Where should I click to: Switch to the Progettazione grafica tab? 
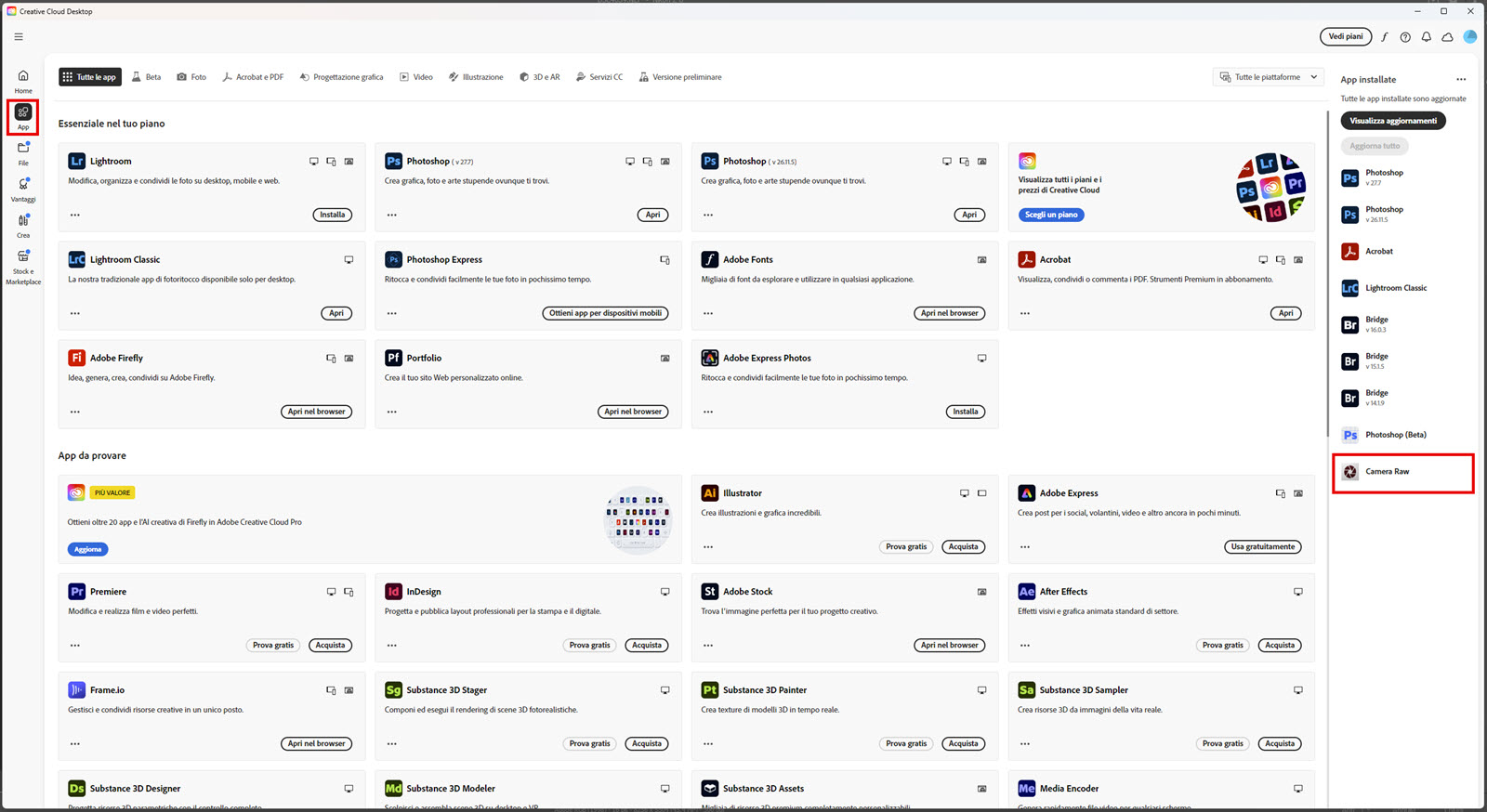[x=341, y=77]
